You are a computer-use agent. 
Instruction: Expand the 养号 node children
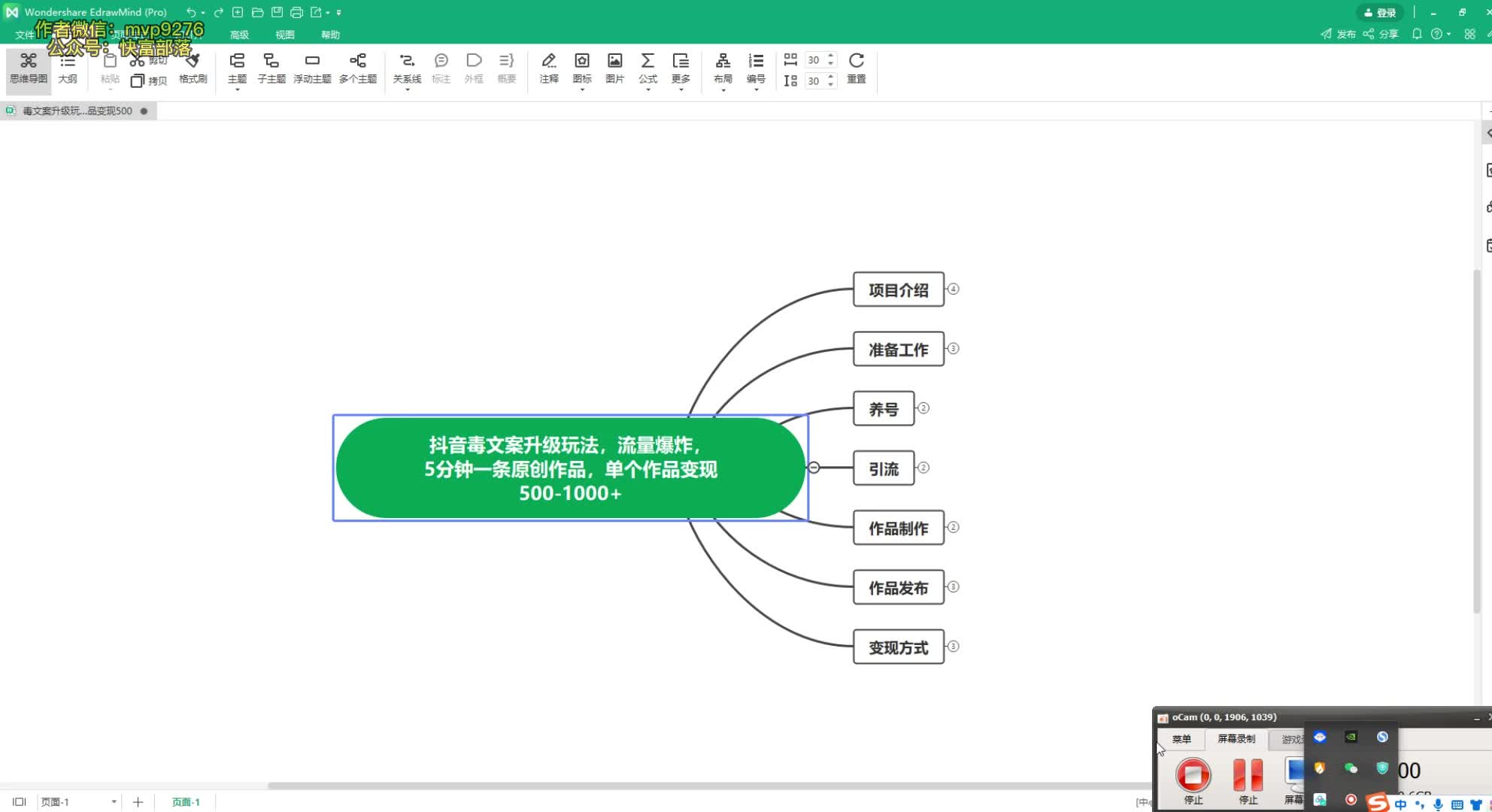[923, 408]
